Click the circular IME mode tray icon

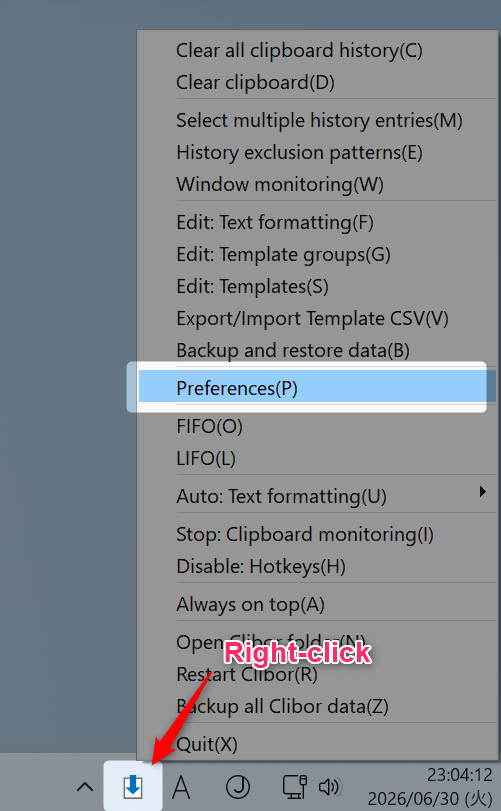coord(238,787)
